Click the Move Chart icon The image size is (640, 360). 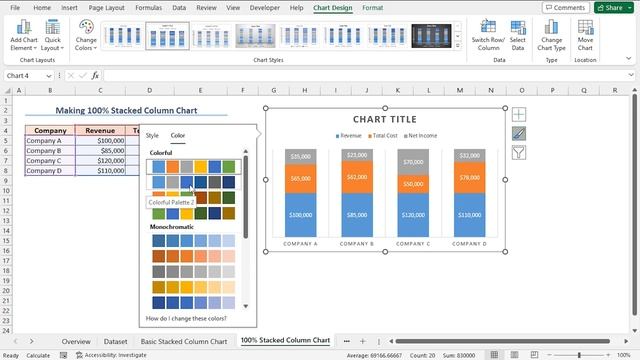pos(585,36)
